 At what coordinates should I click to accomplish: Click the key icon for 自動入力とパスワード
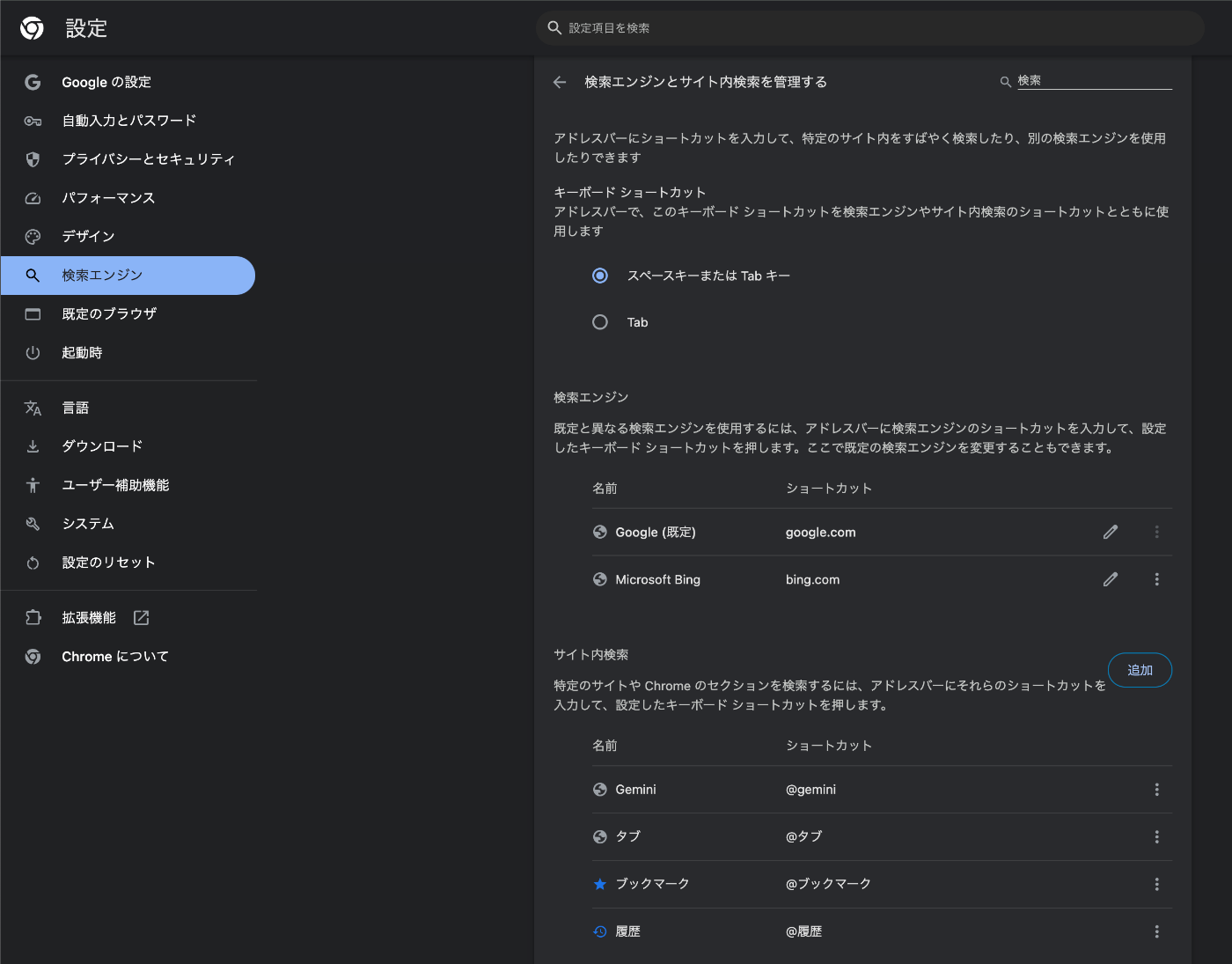(x=33, y=121)
